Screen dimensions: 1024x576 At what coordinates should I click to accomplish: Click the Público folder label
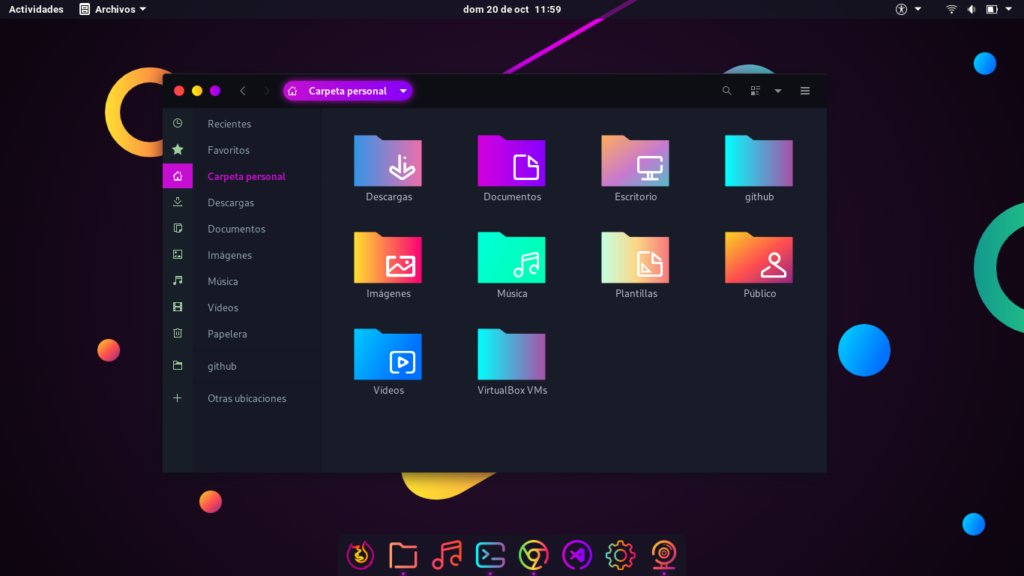[x=760, y=293]
